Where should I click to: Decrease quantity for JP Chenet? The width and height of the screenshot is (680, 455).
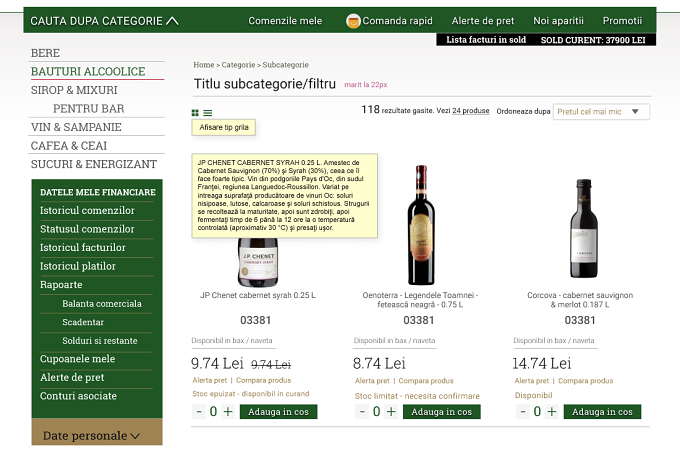point(199,412)
